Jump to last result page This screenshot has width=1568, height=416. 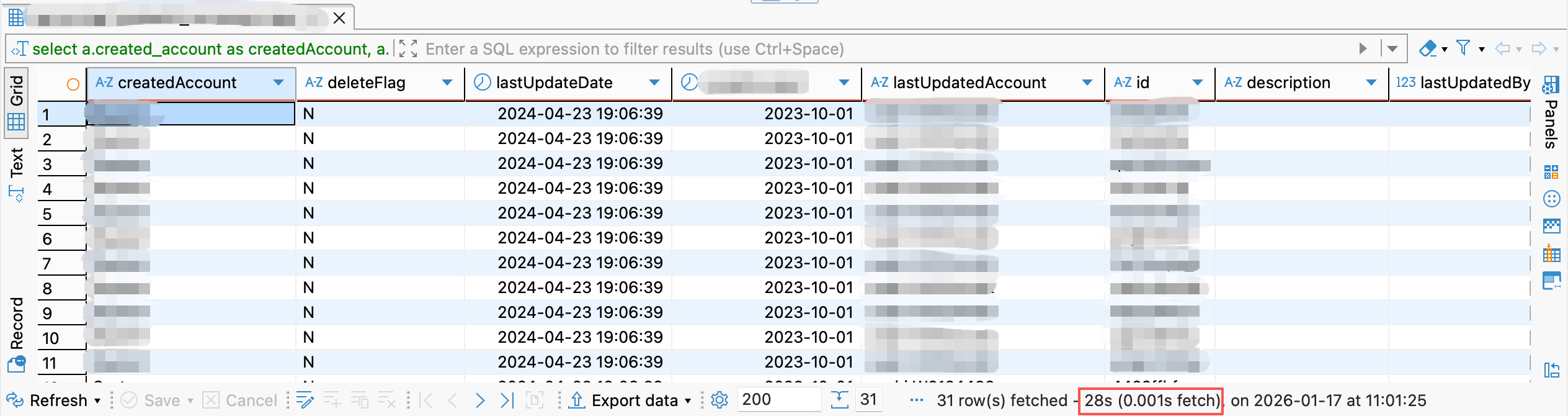[507, 400]
